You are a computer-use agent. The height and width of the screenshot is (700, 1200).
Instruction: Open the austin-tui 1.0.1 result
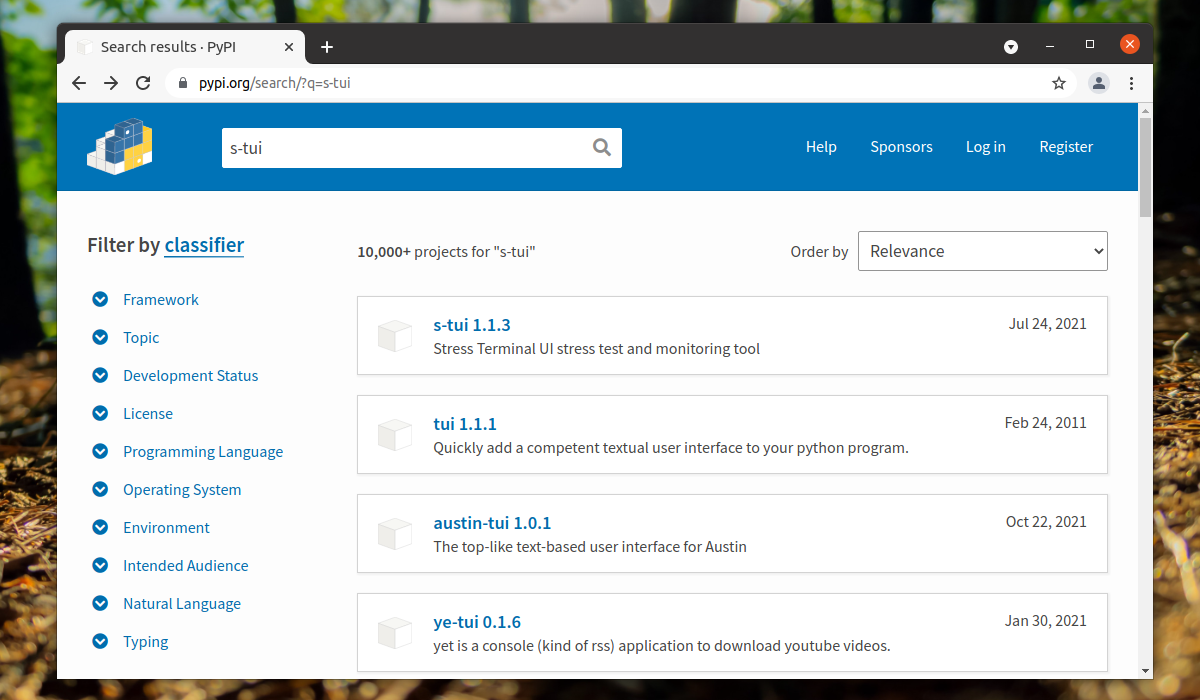point(492,523)
